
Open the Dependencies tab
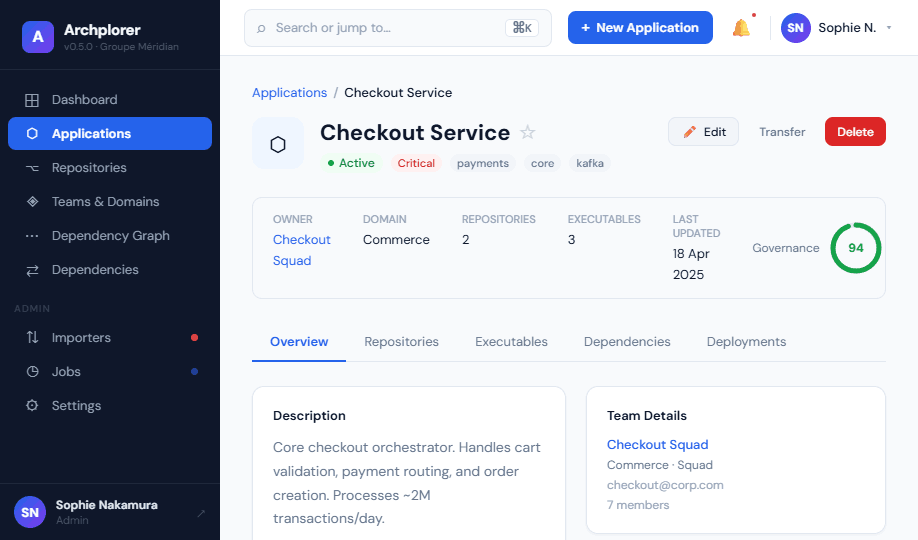[627, 342]
